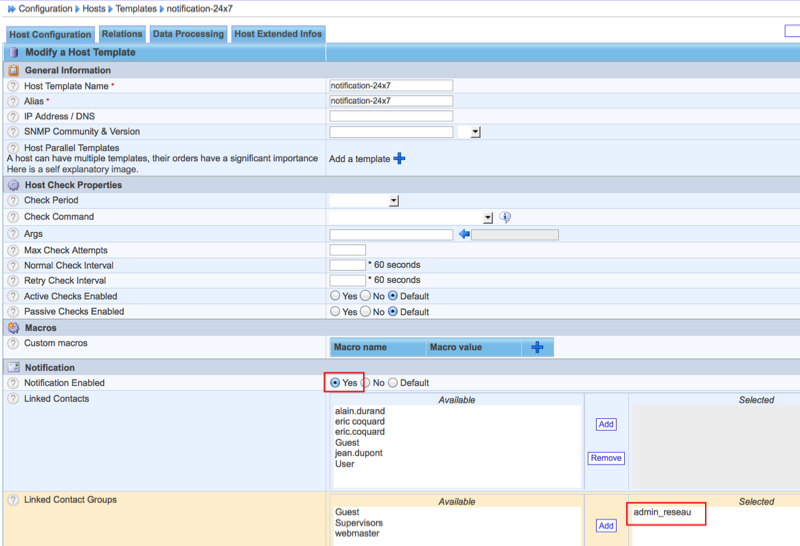Set Notification Enabled to No
The width and height of the screenshot is (800, 546).
coord(366,383)
